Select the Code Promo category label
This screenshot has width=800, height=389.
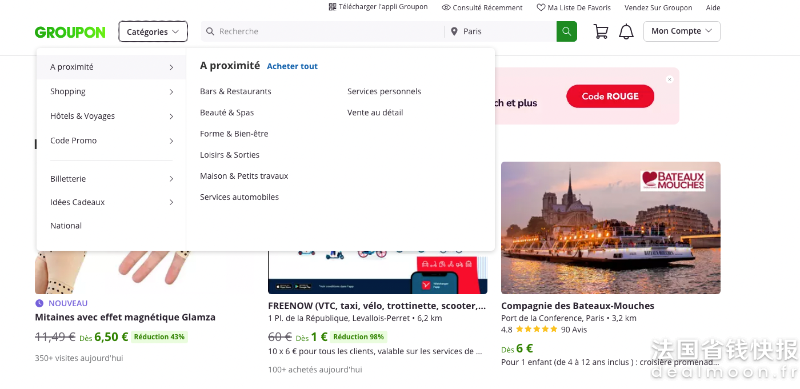coord(73,140)
